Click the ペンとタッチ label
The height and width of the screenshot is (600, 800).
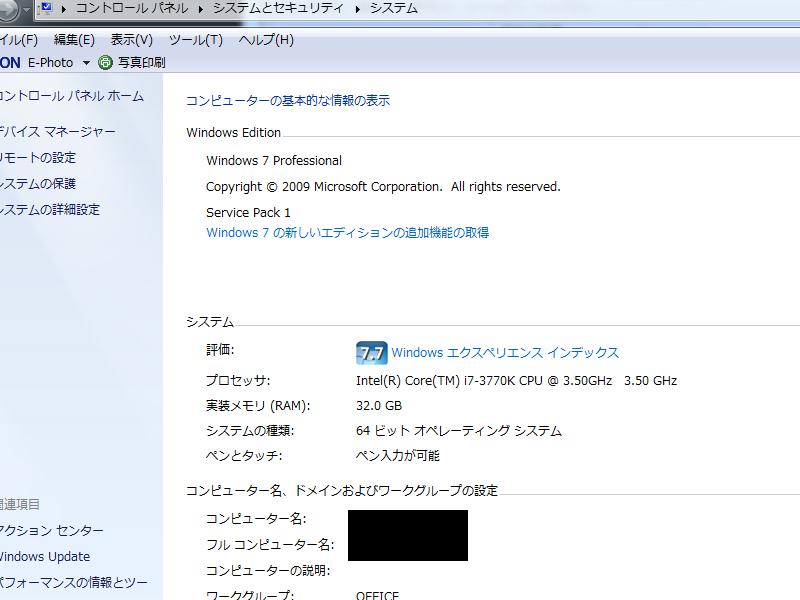(x=244, y=456)
